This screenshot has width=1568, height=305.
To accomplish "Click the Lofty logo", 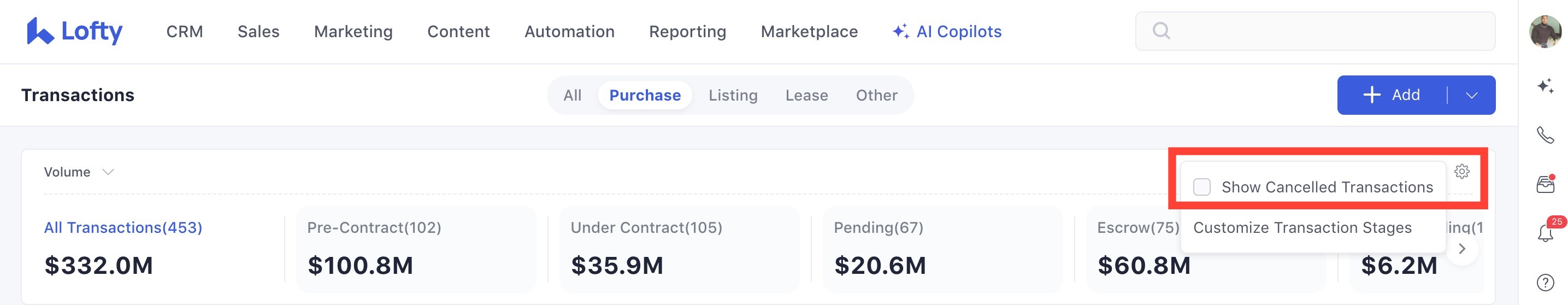I will [74, 31].
